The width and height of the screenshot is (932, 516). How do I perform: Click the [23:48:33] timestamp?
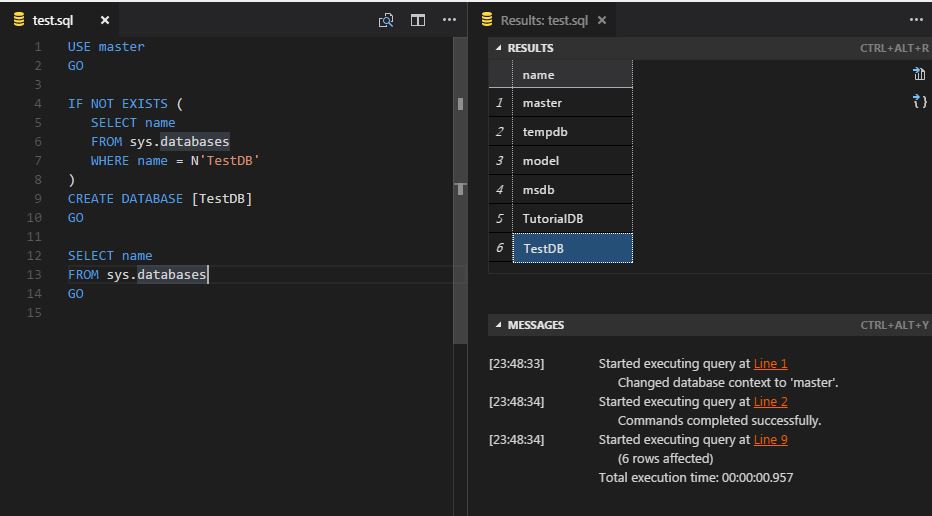[517, 364]
